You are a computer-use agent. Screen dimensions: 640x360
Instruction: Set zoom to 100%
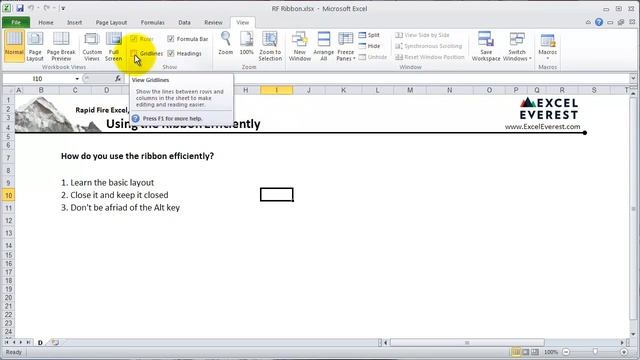[247, 43]
